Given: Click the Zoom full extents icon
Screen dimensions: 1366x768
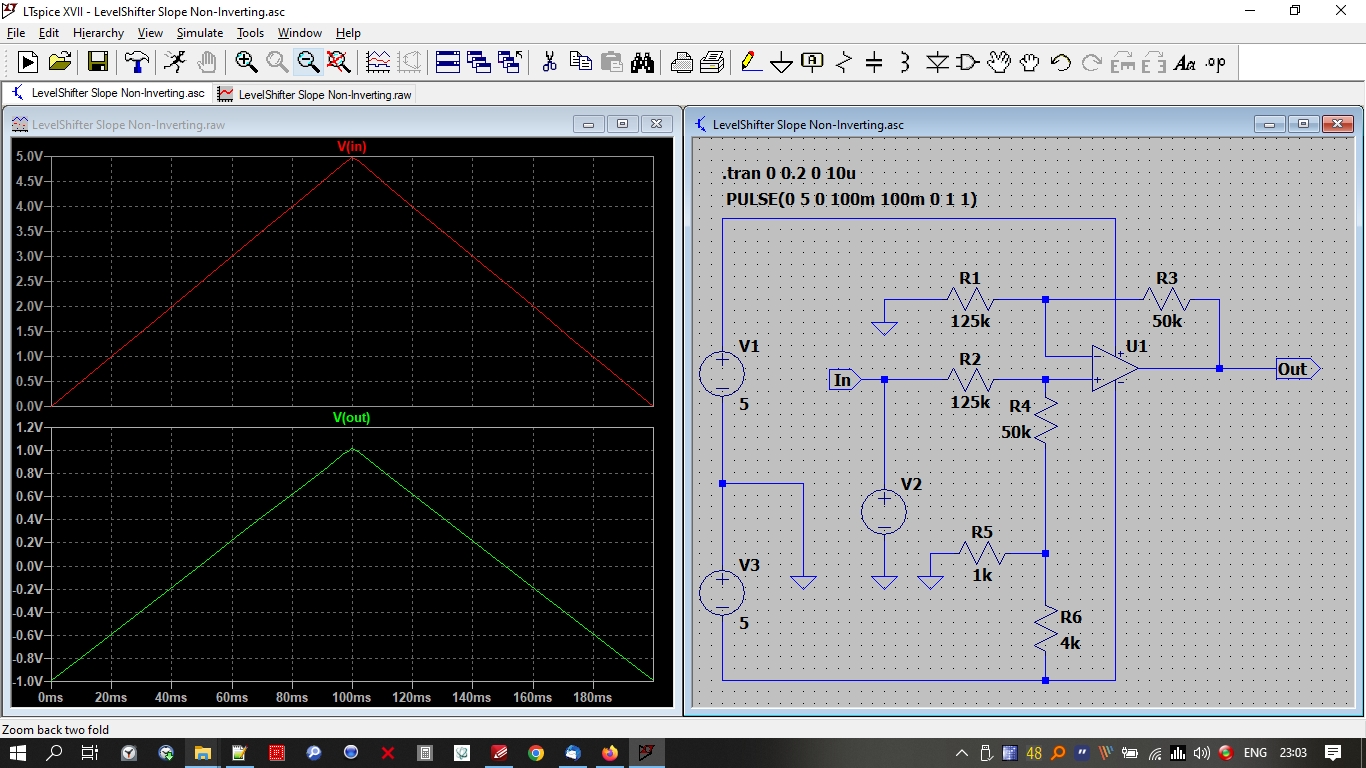Looking at the screenshot, I should (339, 62).
